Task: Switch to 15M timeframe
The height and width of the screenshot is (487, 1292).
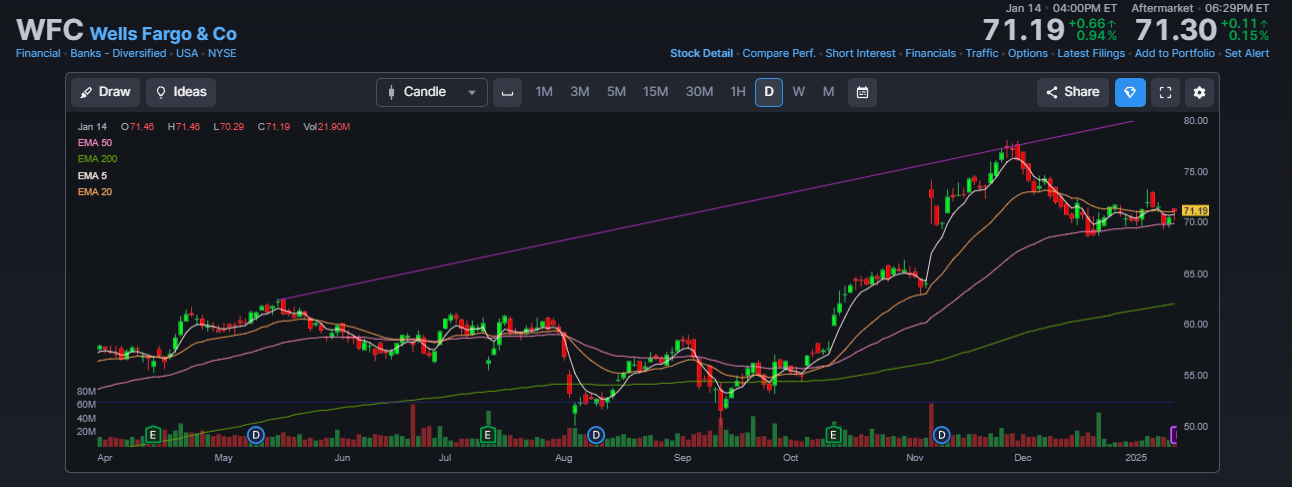Action: (656, 92)
